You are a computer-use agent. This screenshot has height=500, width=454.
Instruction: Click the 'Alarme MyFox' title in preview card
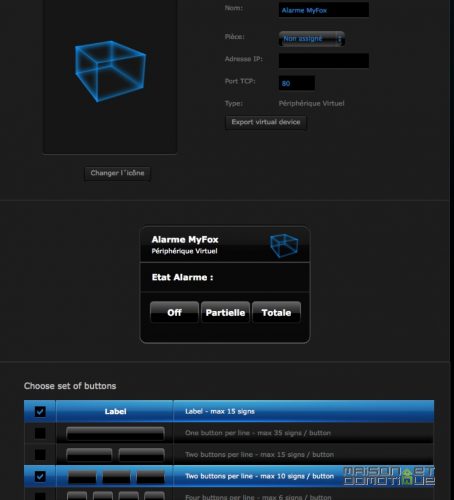click(x=185, y=239)
